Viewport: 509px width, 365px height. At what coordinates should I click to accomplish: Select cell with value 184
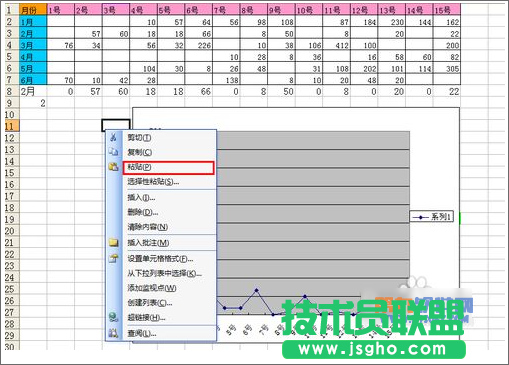(x=364, y=22)
